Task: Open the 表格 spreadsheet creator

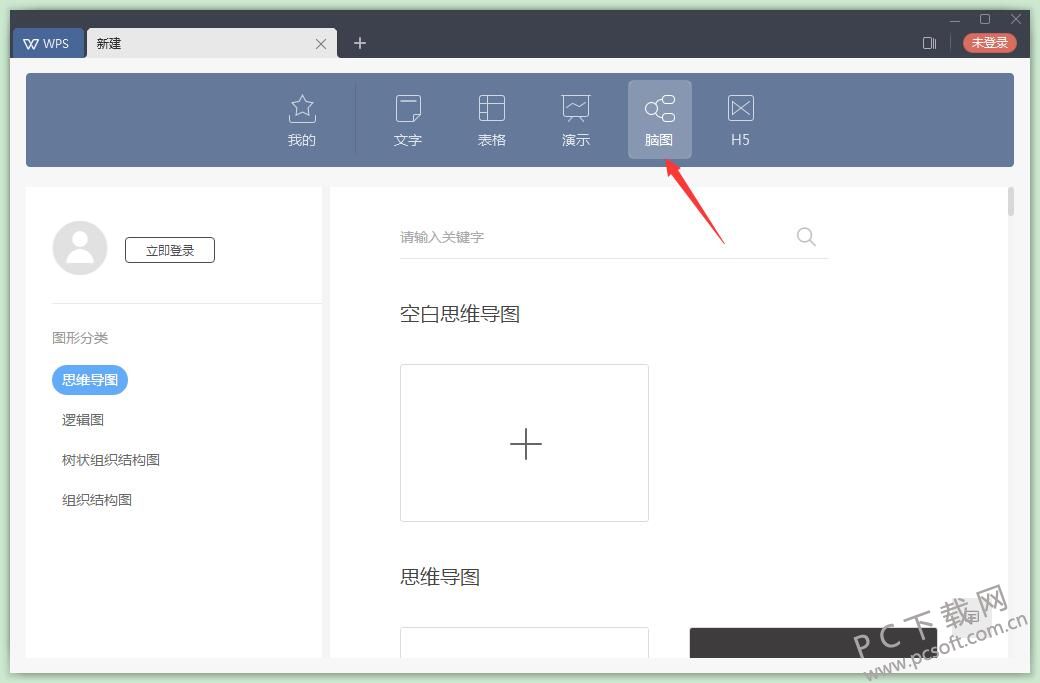Action: point(491,118)
